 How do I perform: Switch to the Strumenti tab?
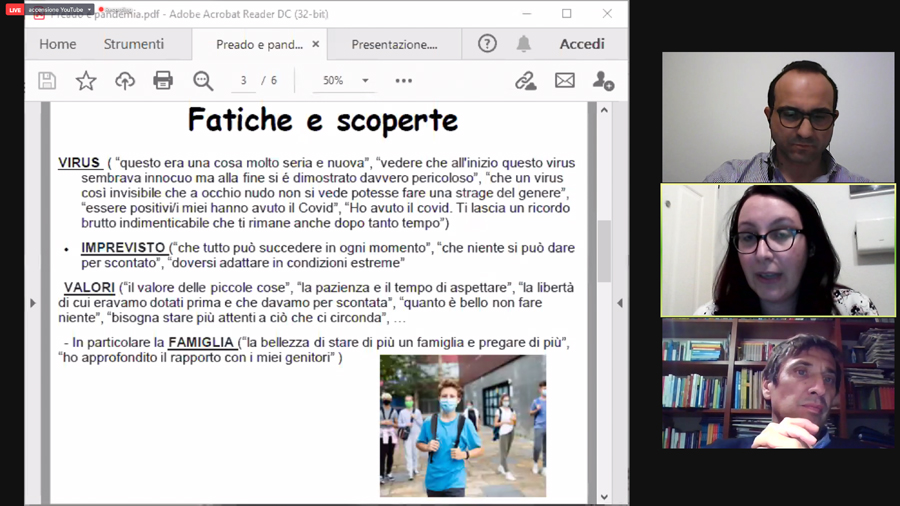click(x=134, y=44)
